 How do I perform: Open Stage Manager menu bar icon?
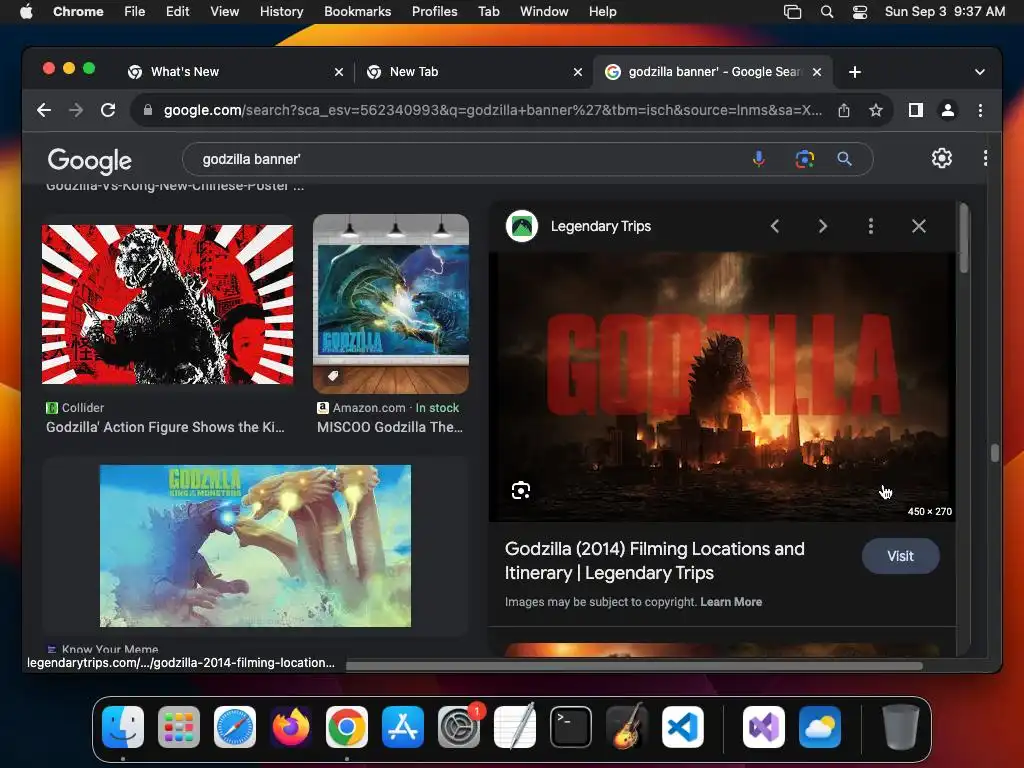click(x=792, y=12)
